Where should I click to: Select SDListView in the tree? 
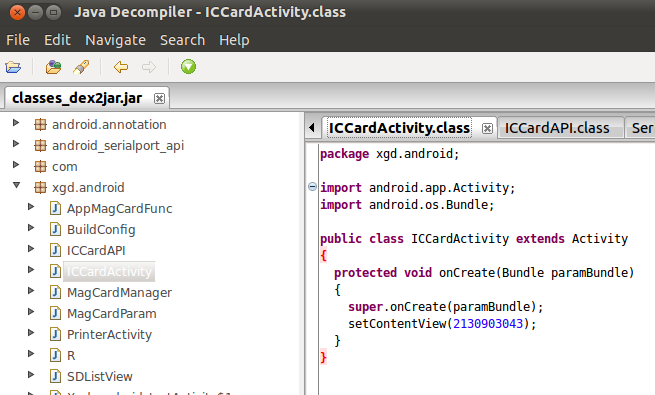[100, 376]
